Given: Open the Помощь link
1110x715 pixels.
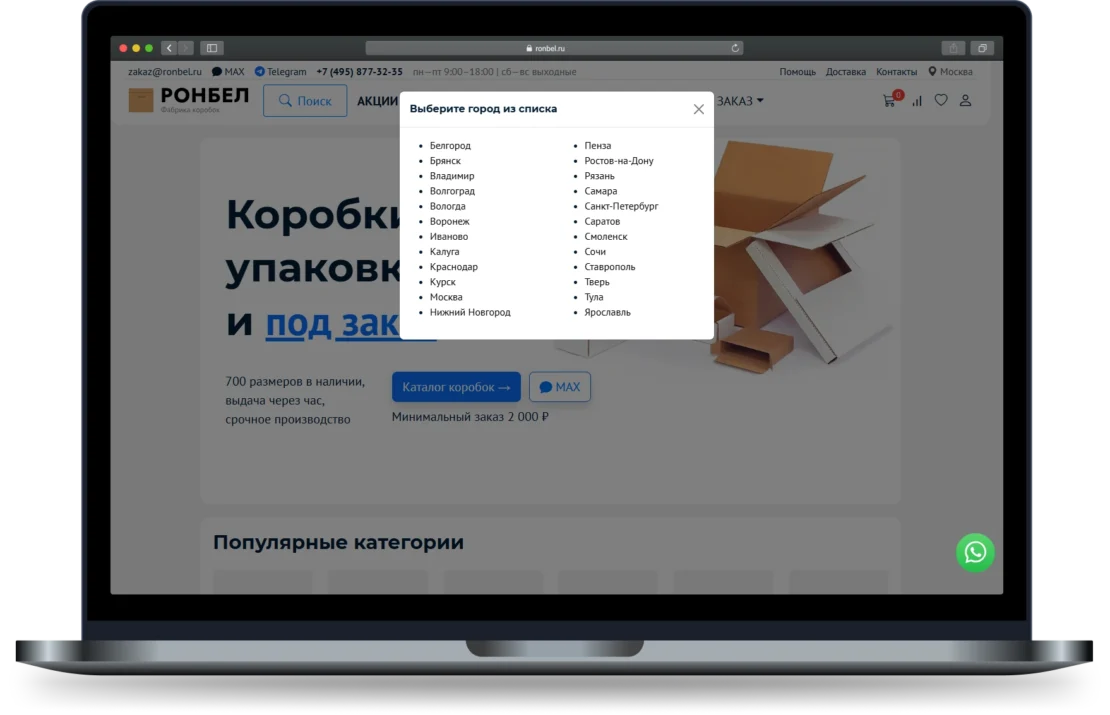Looking at the screenshot, I should click(797, 72).
